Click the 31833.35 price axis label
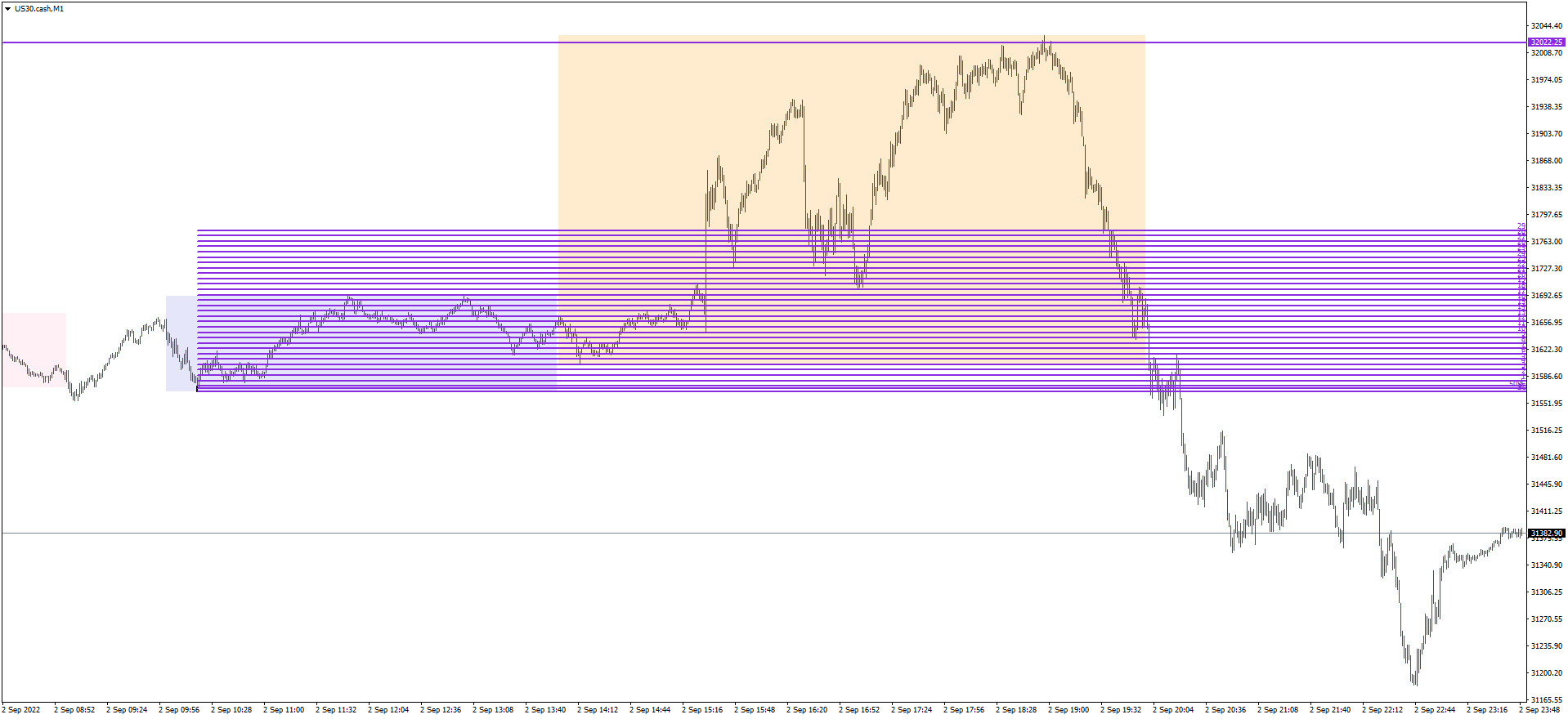The width and height of the screenshot is (1568, 719). tap(1546, 188)
